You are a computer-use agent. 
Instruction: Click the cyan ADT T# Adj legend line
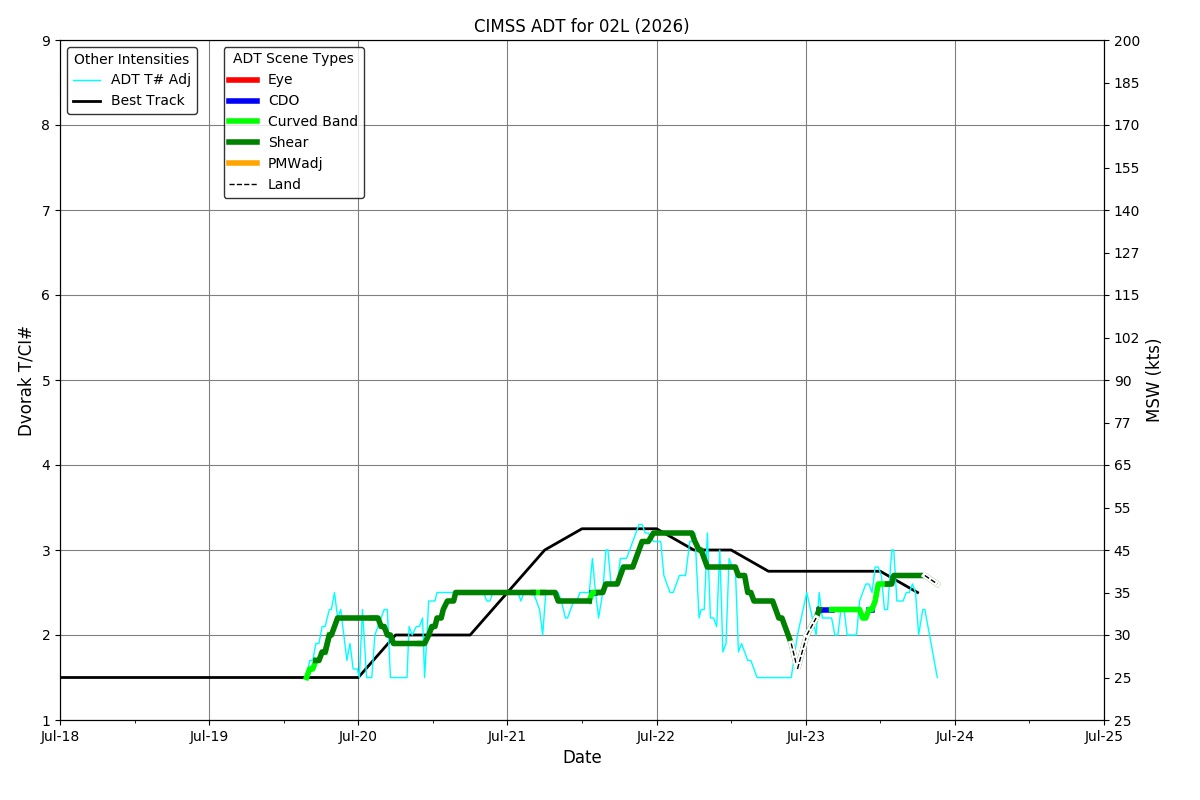click(87, 80)
